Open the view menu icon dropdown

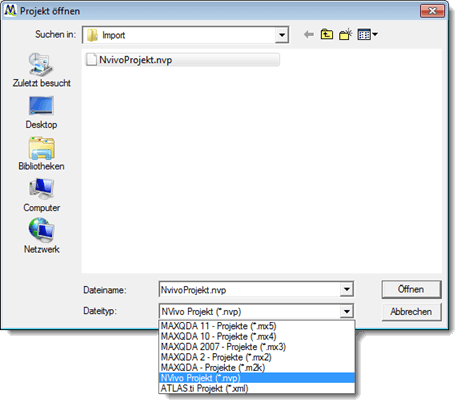[367, 34]
